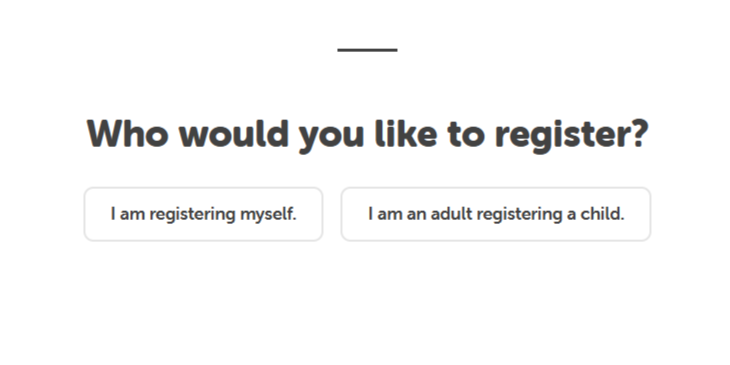Click the word "register?" in the heading
Viewport: 730px width, 365px height.
[572, 136]
